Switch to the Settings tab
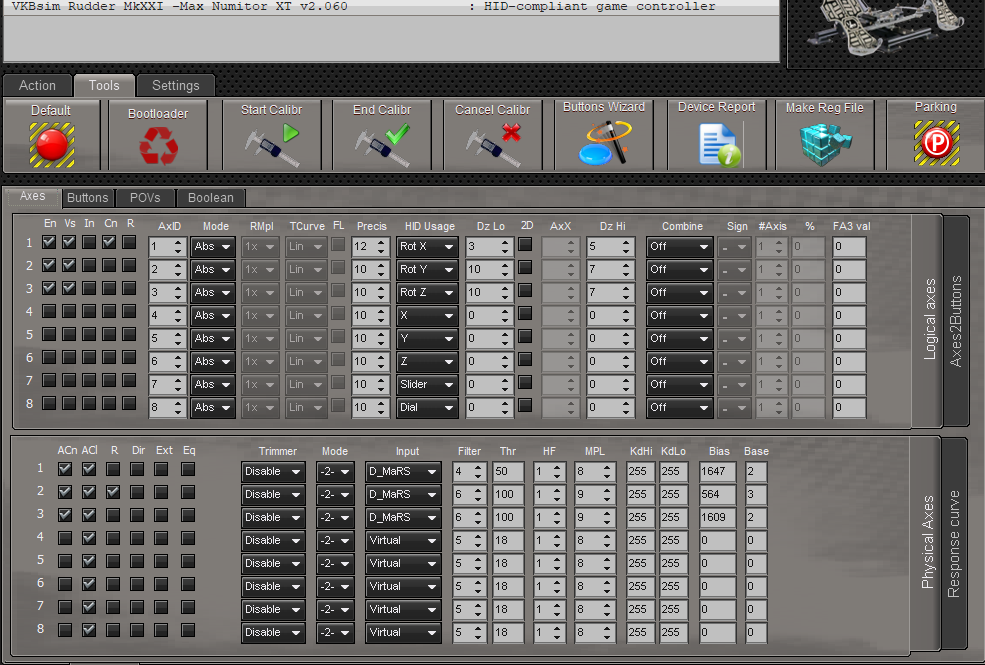 pos(175,85)
